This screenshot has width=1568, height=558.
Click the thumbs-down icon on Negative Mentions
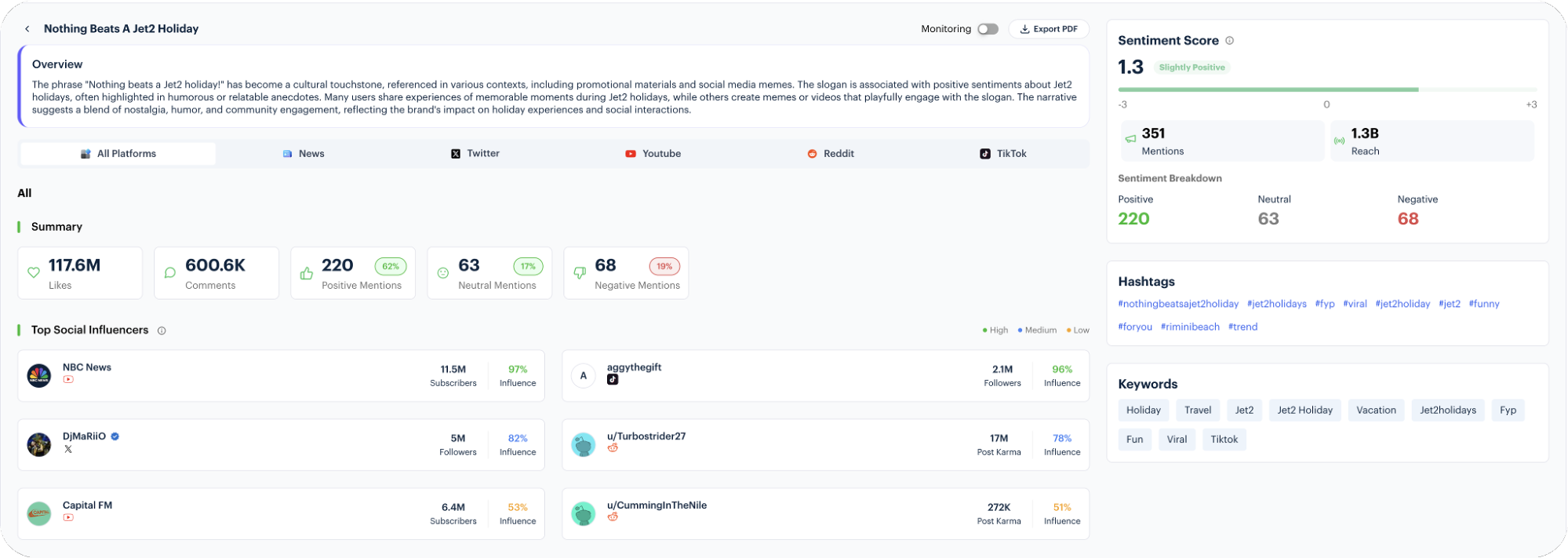580,273
